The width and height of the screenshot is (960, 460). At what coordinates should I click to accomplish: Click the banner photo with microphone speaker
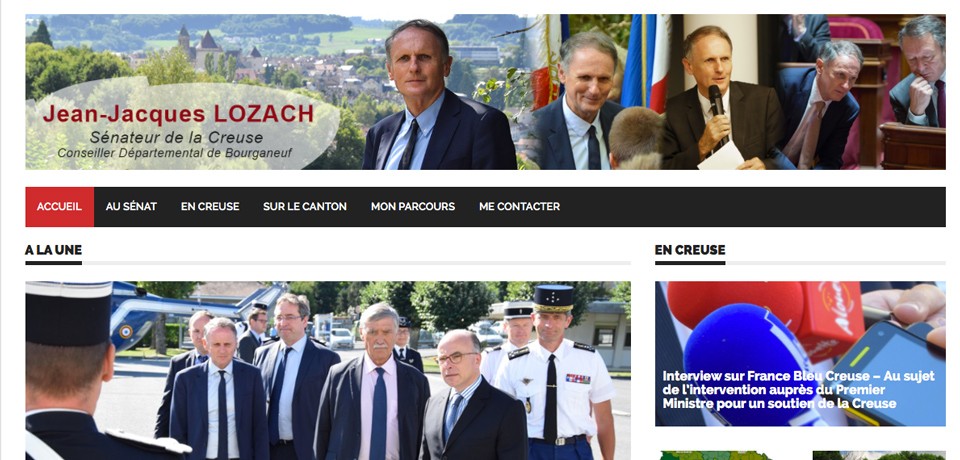[x=716, y=92]
